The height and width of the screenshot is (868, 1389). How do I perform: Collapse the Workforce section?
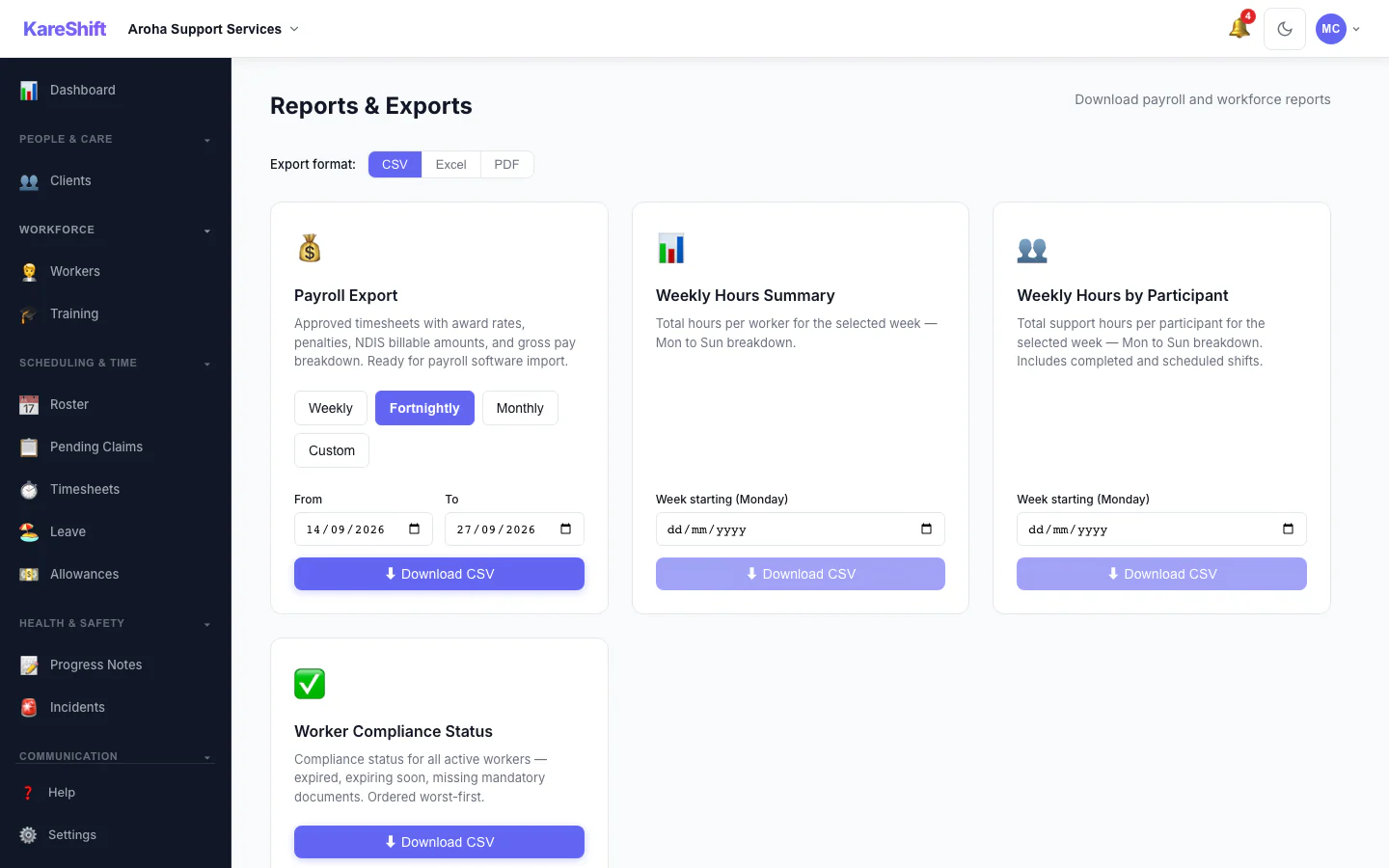point(116,230)
